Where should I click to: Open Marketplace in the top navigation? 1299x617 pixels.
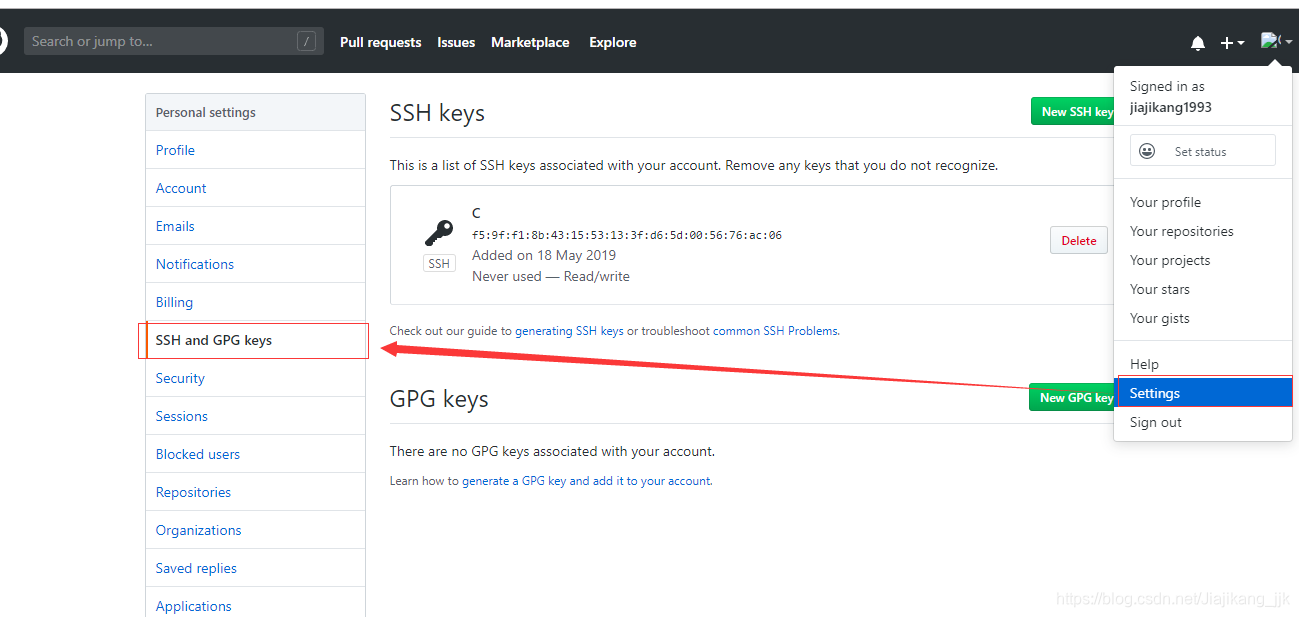coord(530,42)
